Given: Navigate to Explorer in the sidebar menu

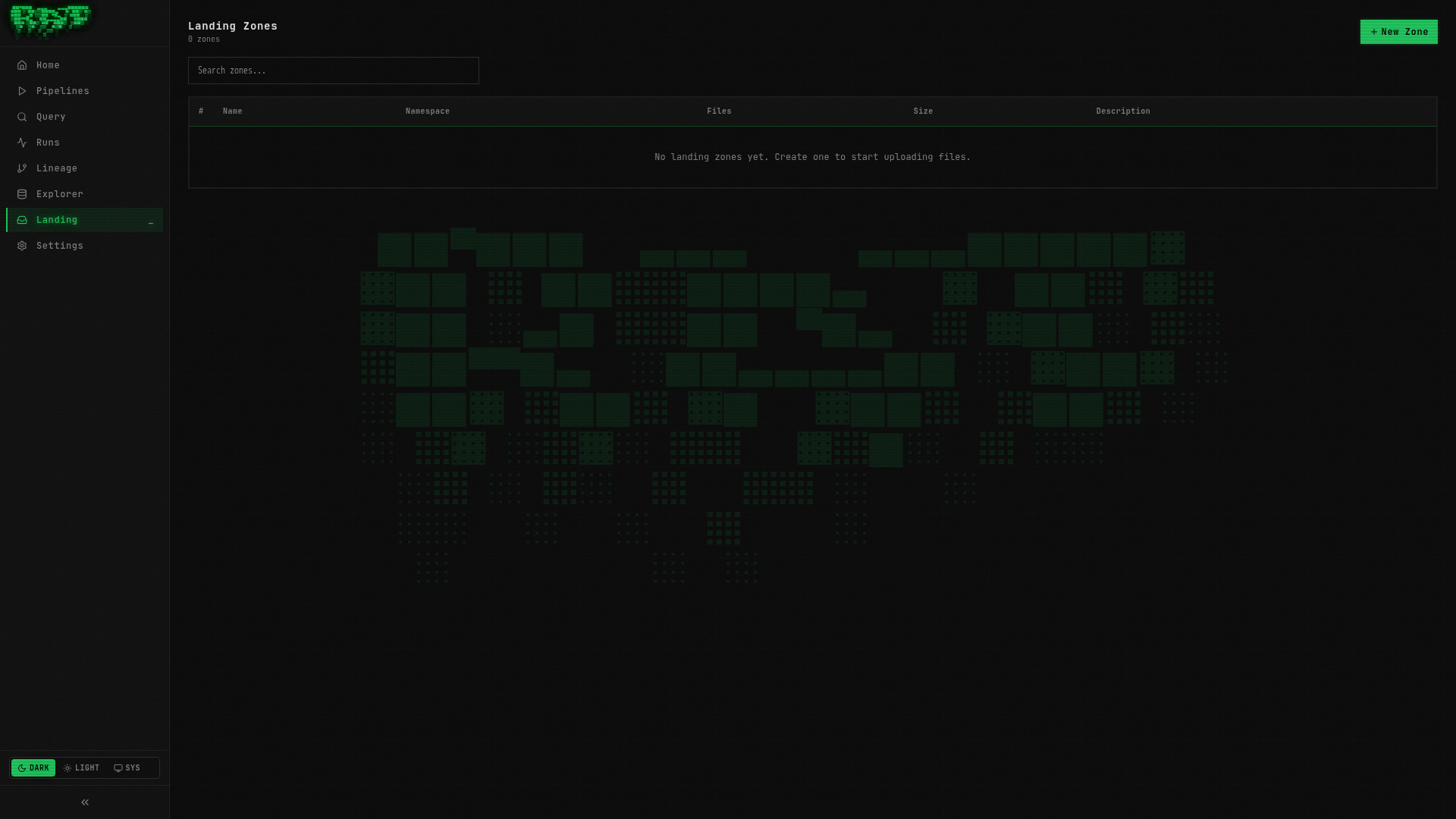Looking at the screenshot, I should coord(59,194).
